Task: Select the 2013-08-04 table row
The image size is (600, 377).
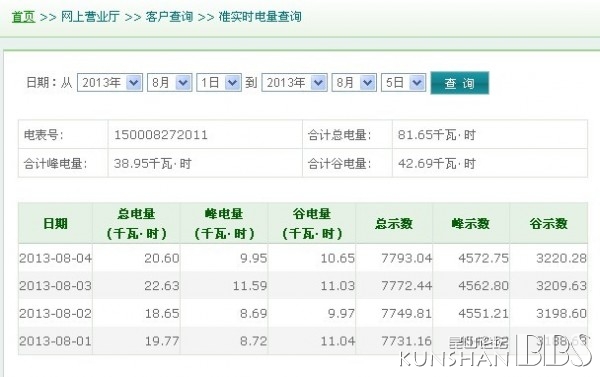Action: [x=303, y=258]
